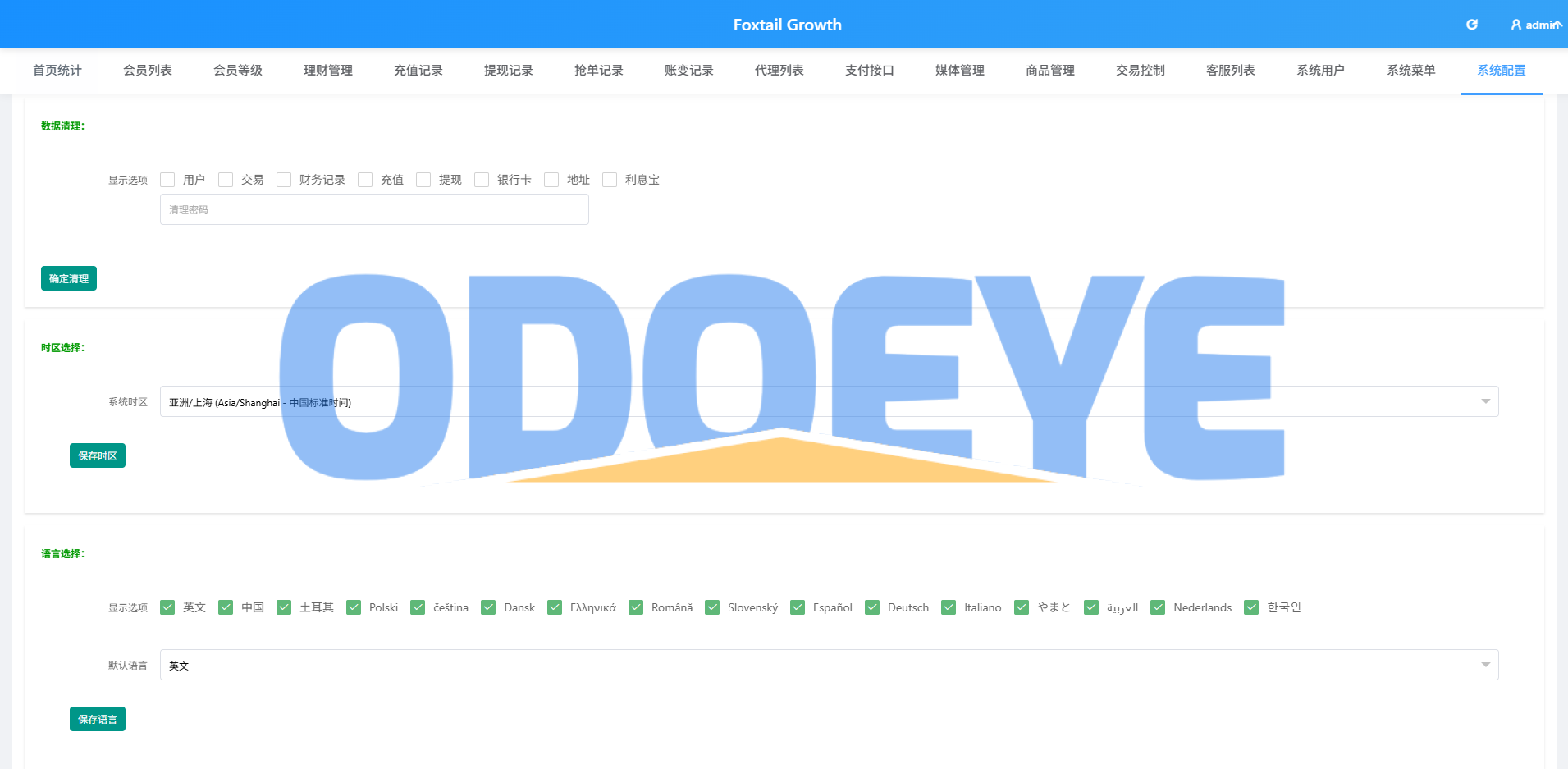
Task: Click the refresh icon in header
Action: pos(1472,25)
